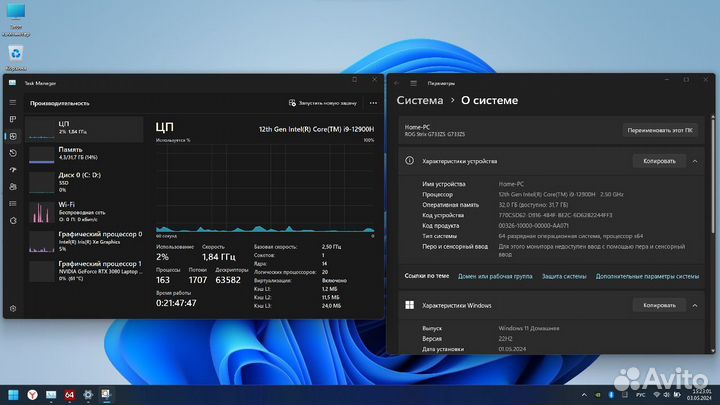This screenshot has width=720, height=405.
Task: Collapse the Windows specifications section
Action: (697, 305)
